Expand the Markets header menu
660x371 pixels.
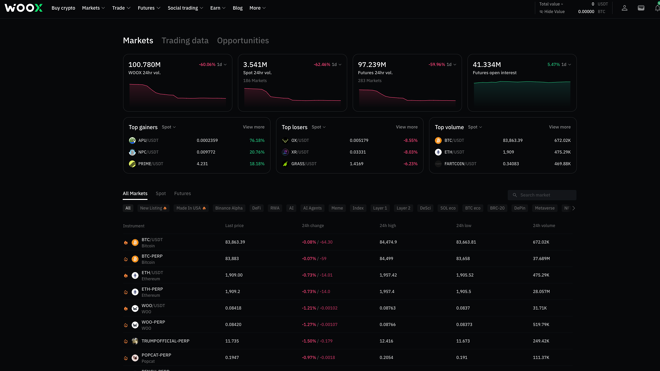(93, 8)
